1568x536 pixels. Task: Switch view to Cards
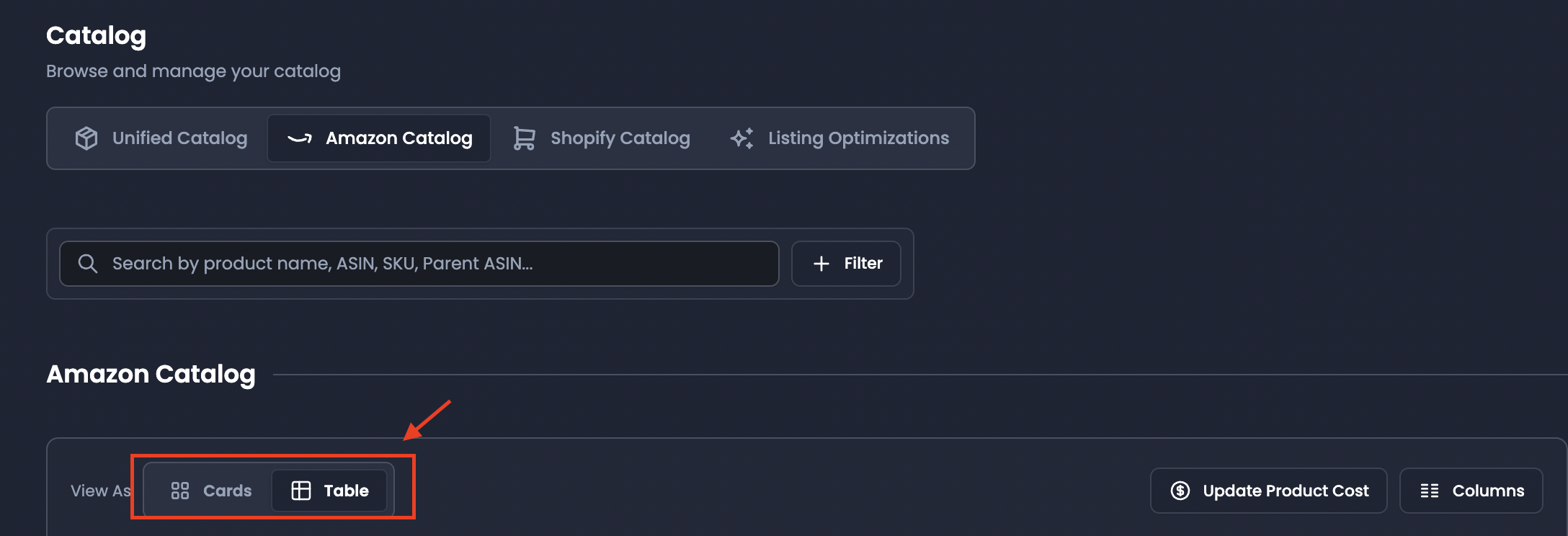211,491
